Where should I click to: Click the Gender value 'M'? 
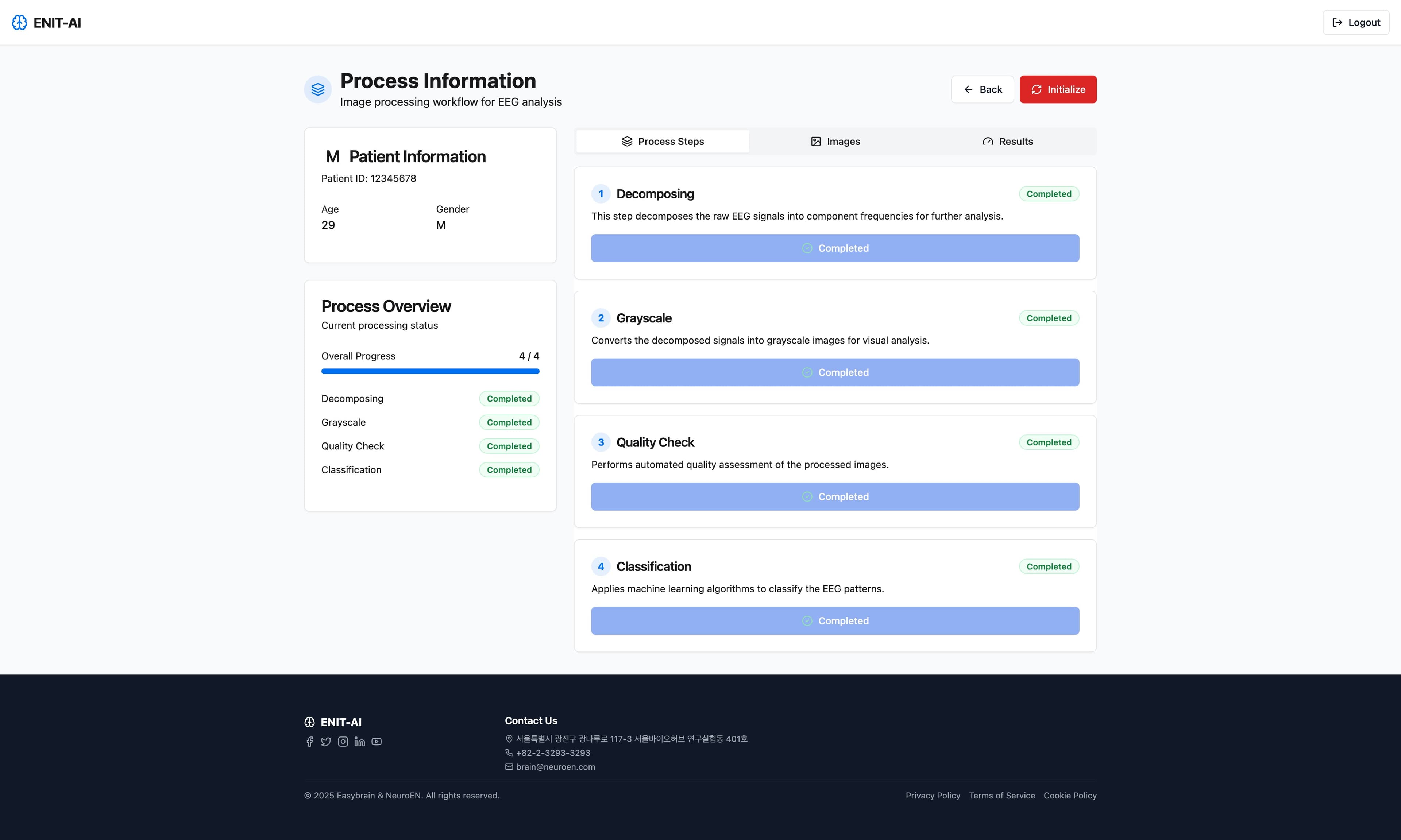click(x=441, y=225)
